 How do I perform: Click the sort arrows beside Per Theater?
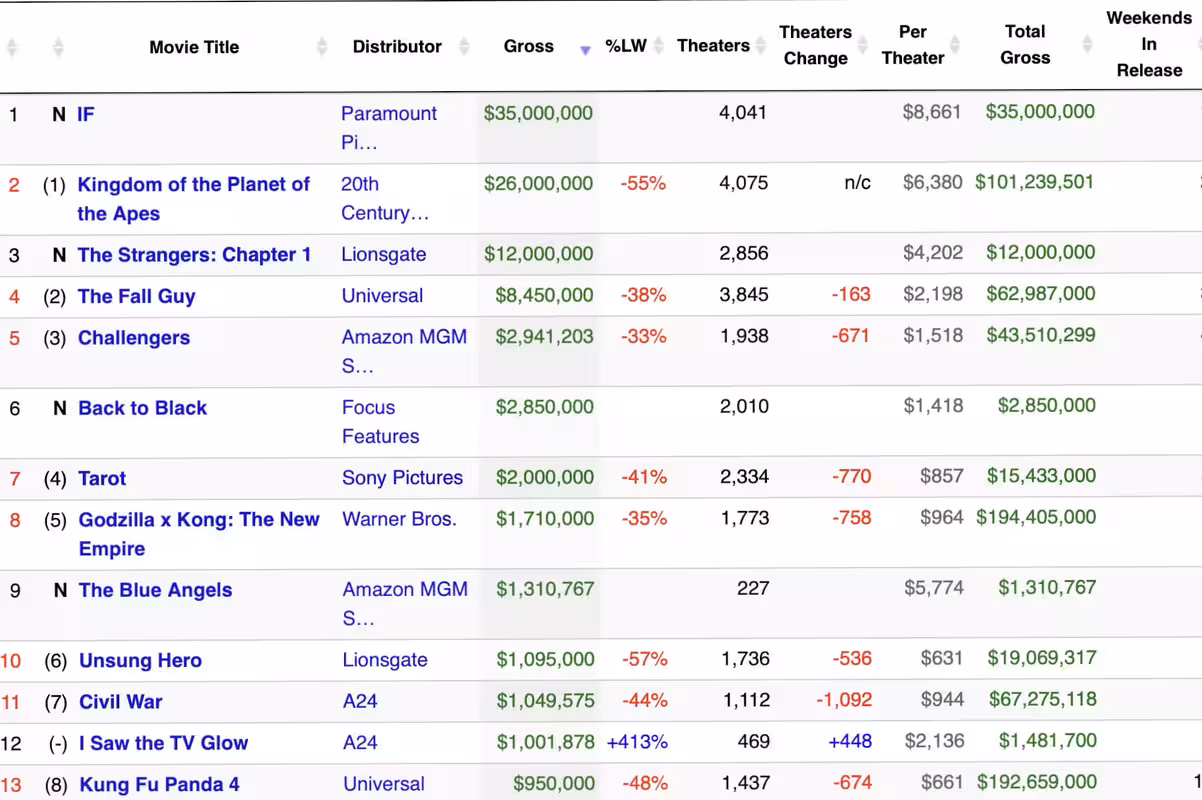coord(955,46)
